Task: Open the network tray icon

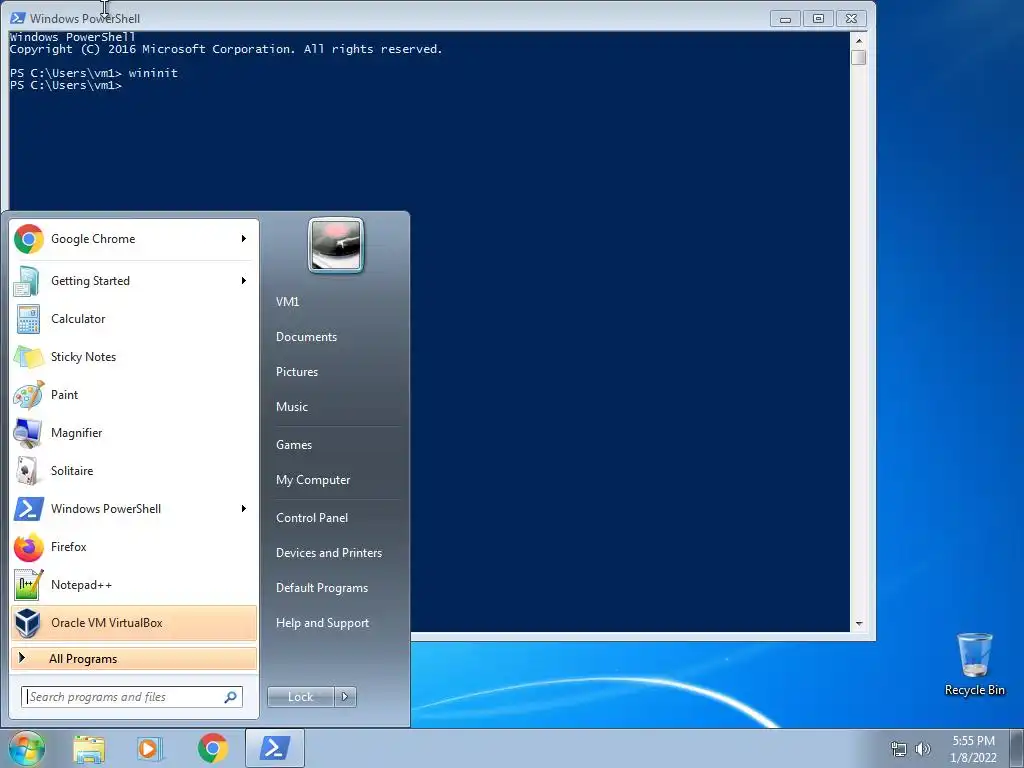Action: [x=899, y=749]
